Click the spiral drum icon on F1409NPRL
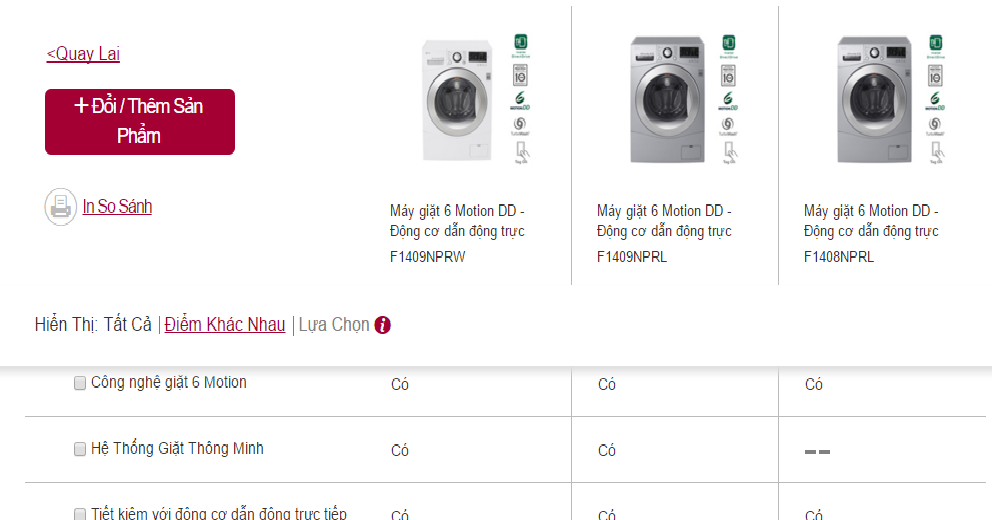992x520 pixels. tap(728, 126)
